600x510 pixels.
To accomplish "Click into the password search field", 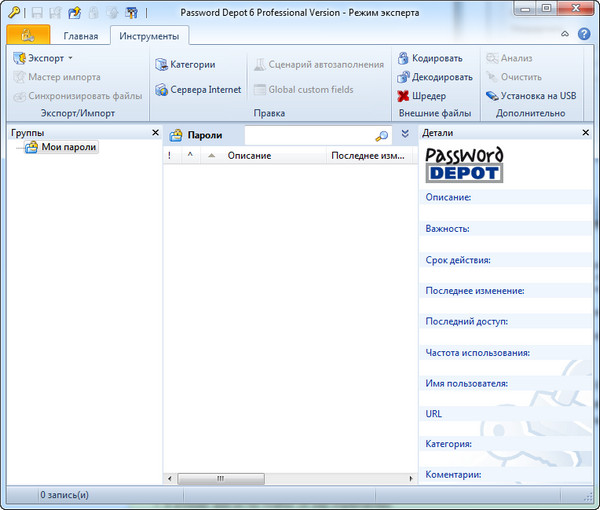I will coord(308,135).
